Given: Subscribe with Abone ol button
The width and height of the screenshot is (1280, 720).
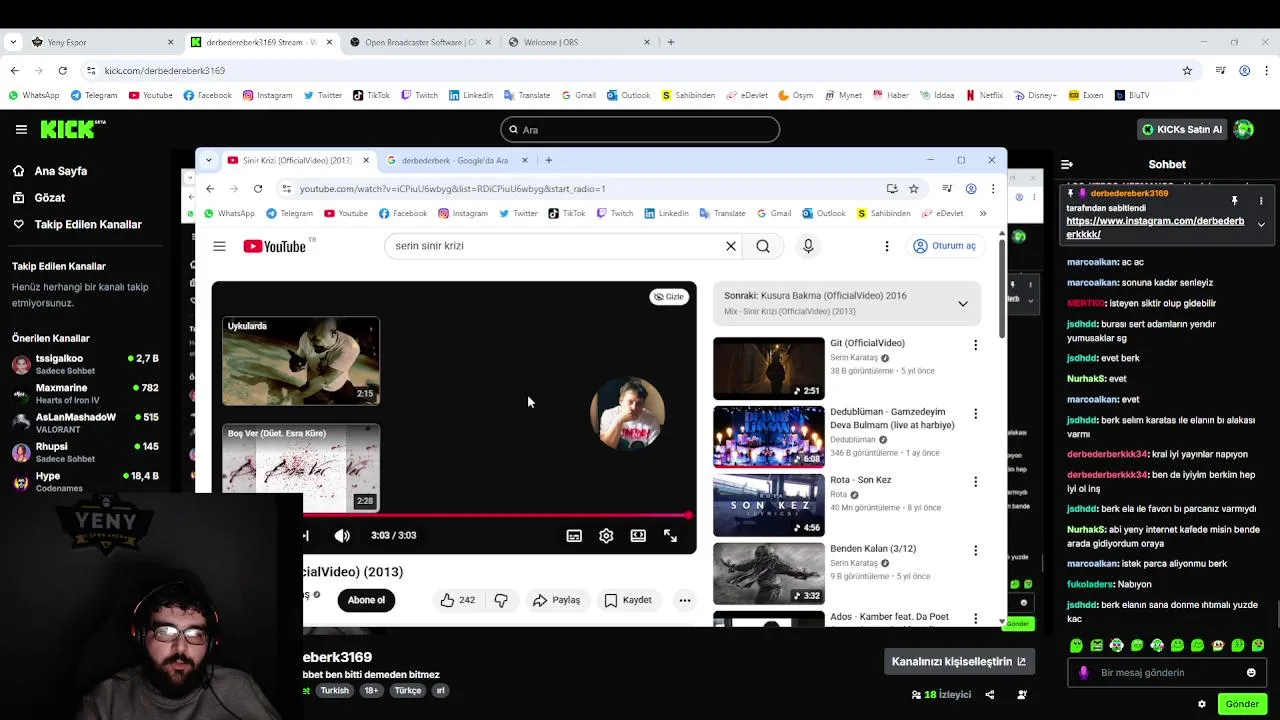Looking at the screenshot, I should tap(366, 600).
